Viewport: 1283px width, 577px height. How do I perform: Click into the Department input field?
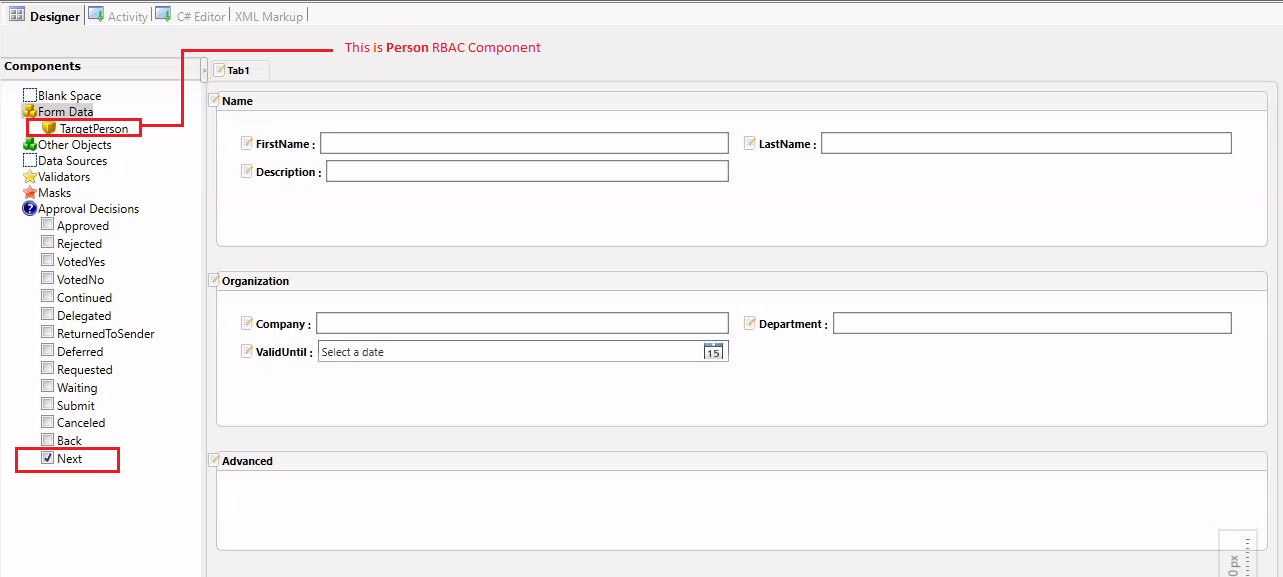[1032, 323]
